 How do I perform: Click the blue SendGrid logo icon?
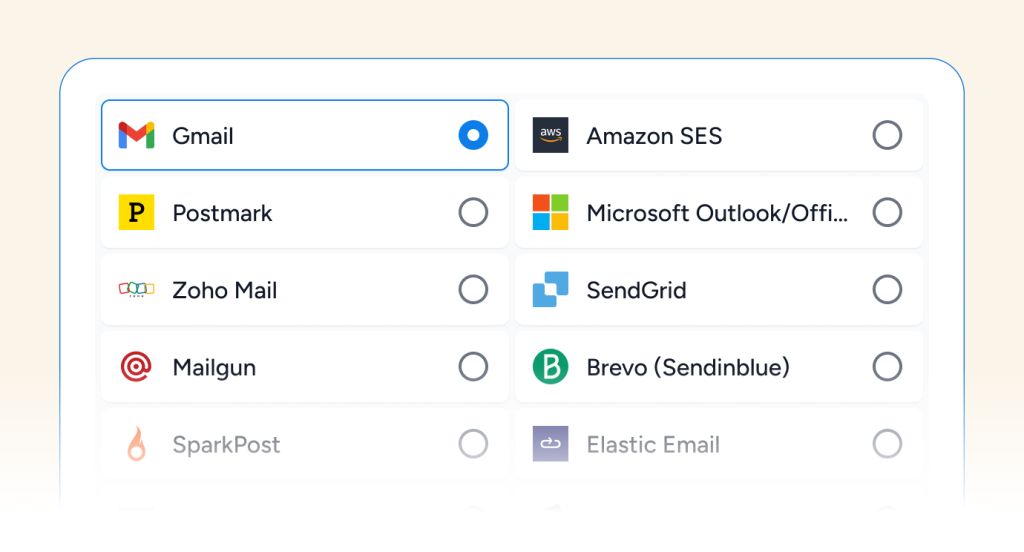point(551,289)
